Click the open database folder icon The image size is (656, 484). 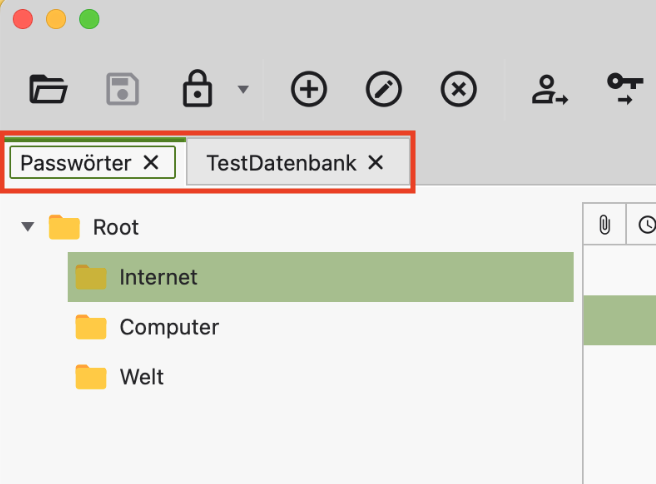point(48,90)
